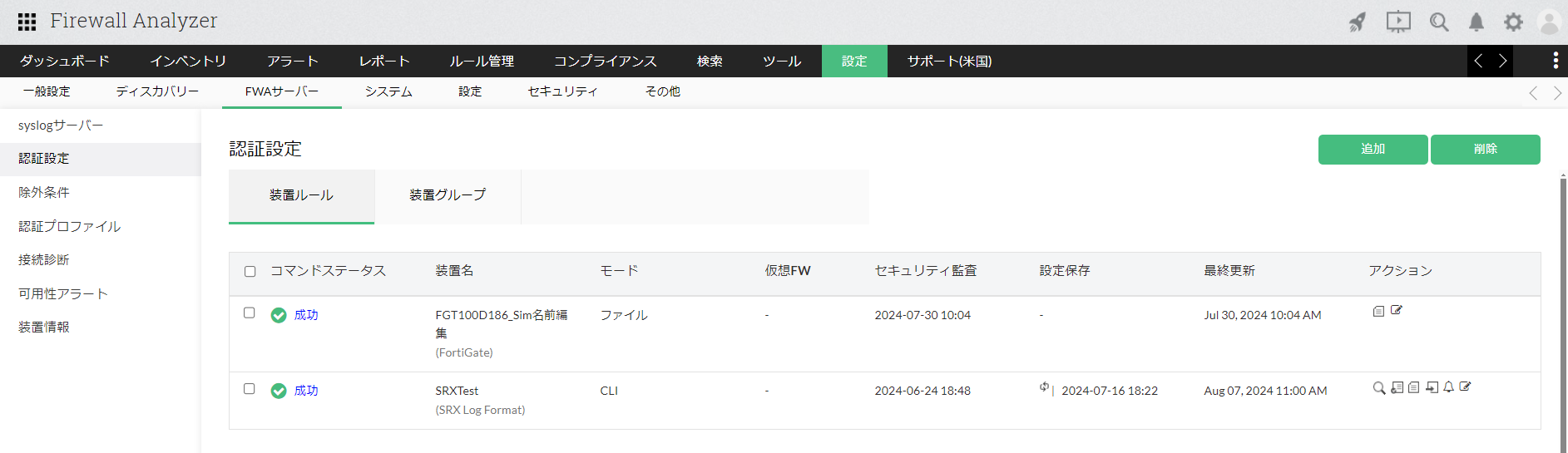
Task: Open the コンプライアンス main menu
Action: tap(605, 62)
